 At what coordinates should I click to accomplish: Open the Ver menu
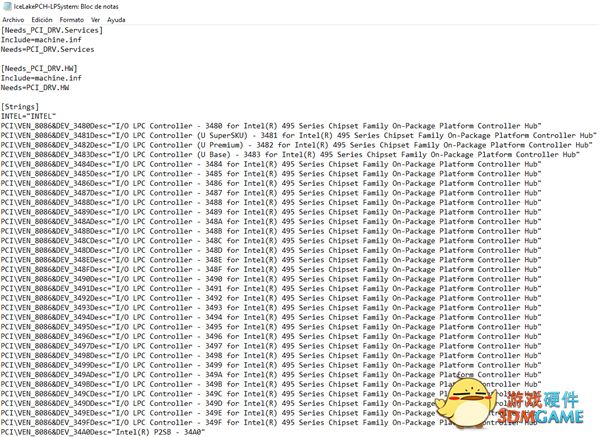pyautogui.click(x=96, y=20)
